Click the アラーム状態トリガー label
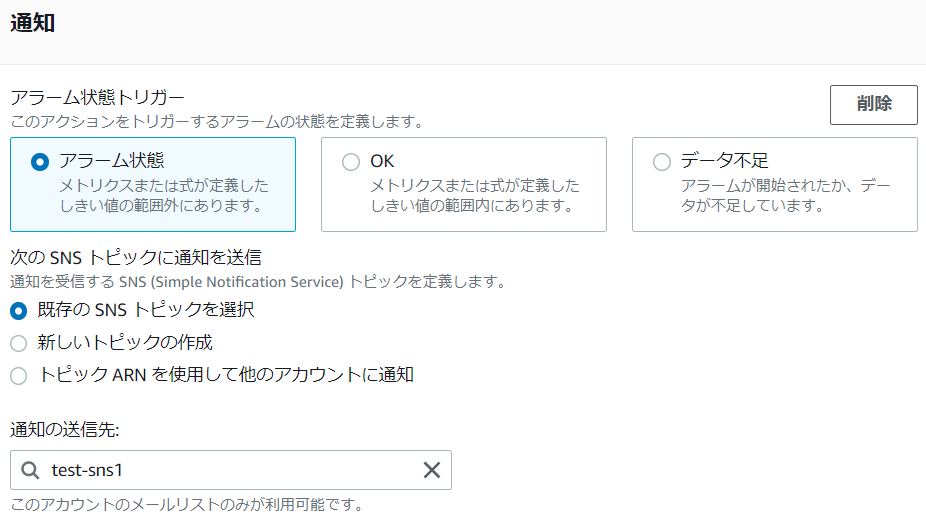The width and height of the screenshot is (926, 516). [x=97, y=98]
